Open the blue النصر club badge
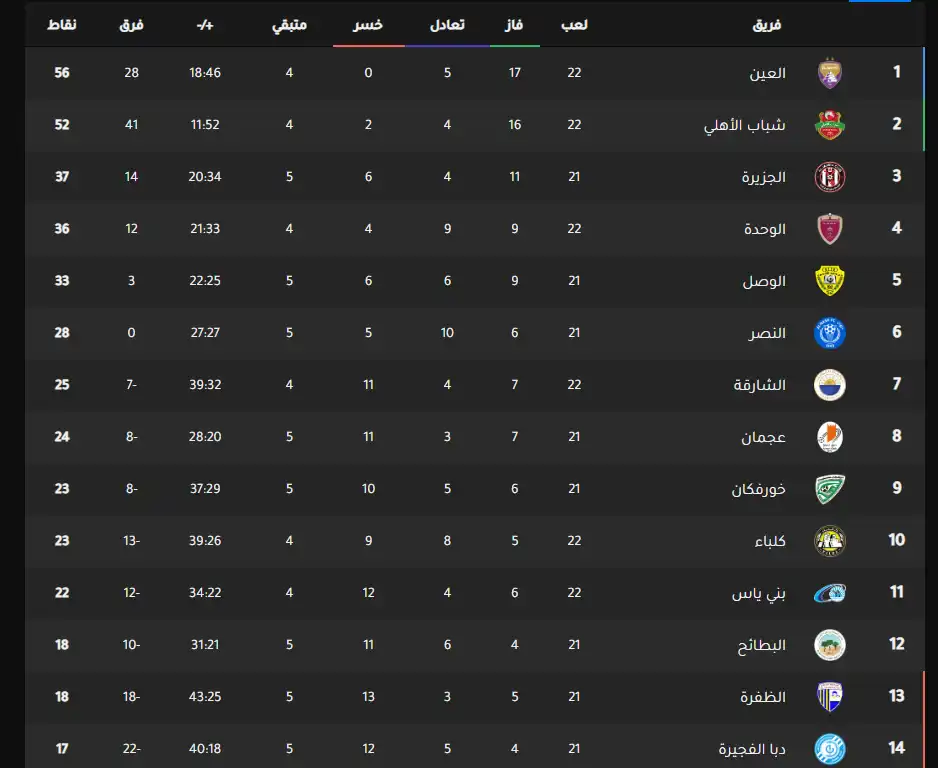Viewport: 938px width, 768px height. pyautogui.click(x=830, y=333)
